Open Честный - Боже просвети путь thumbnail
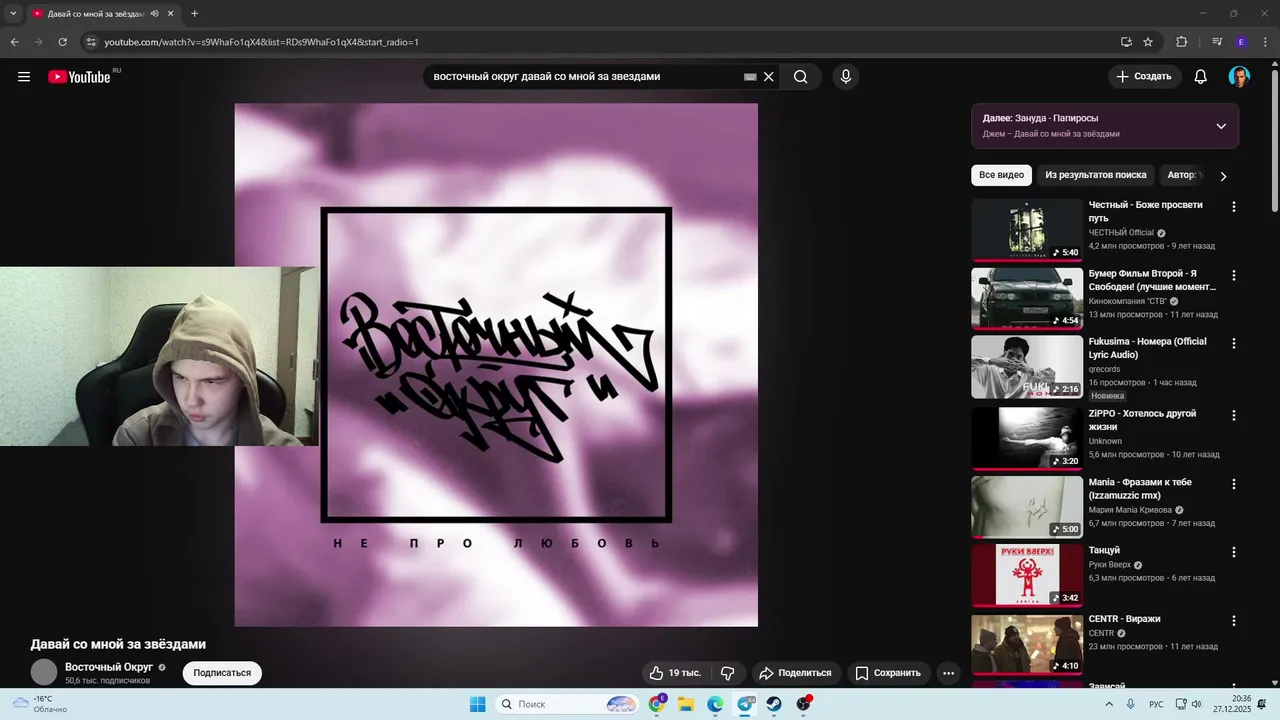 tap(1027, 230)
